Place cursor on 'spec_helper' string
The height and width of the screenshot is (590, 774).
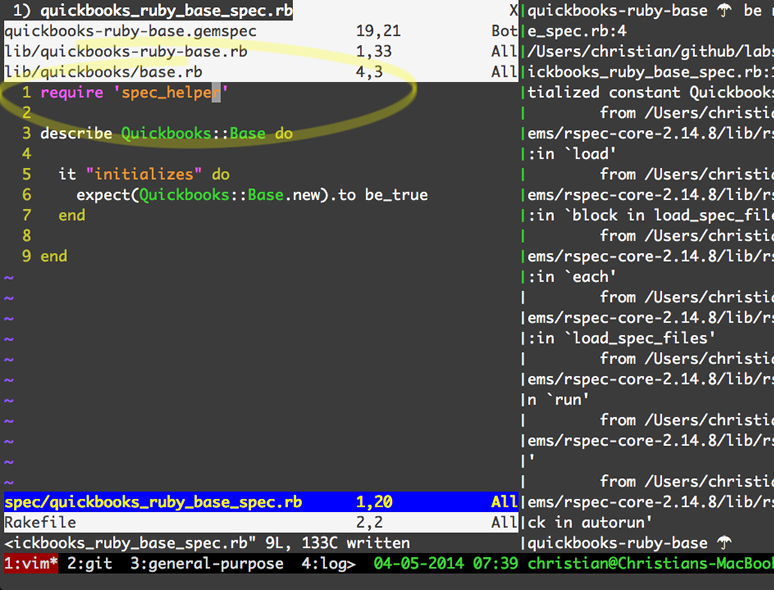point(171,93)
